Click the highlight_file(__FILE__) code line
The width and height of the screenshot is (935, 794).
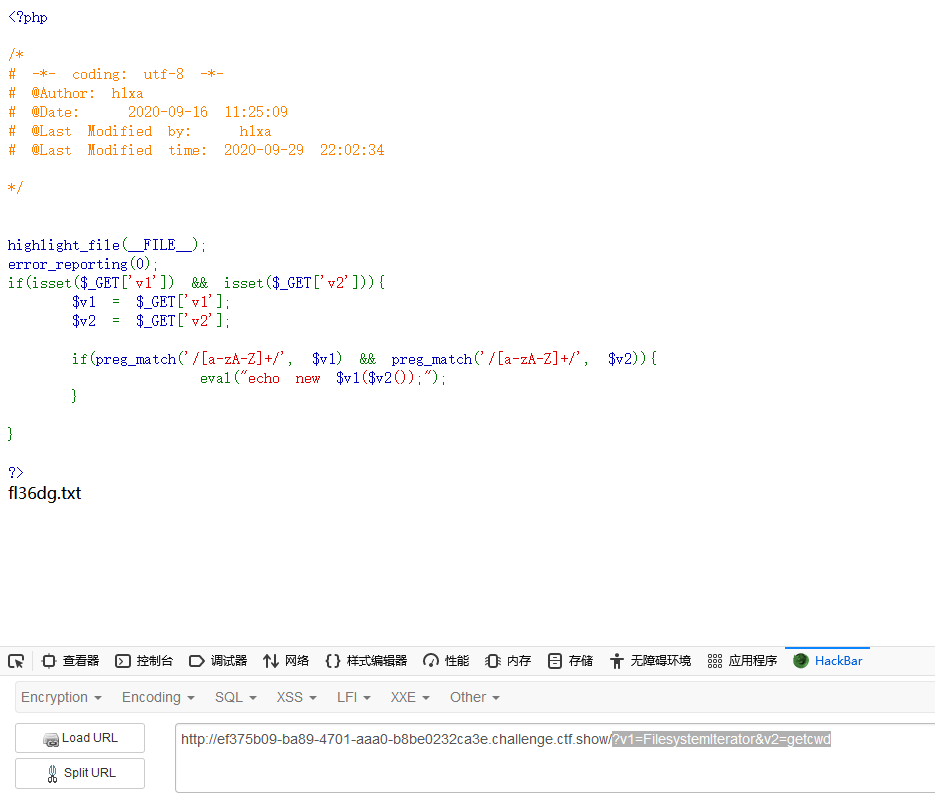pyautogui.click(x=107, y=245)
